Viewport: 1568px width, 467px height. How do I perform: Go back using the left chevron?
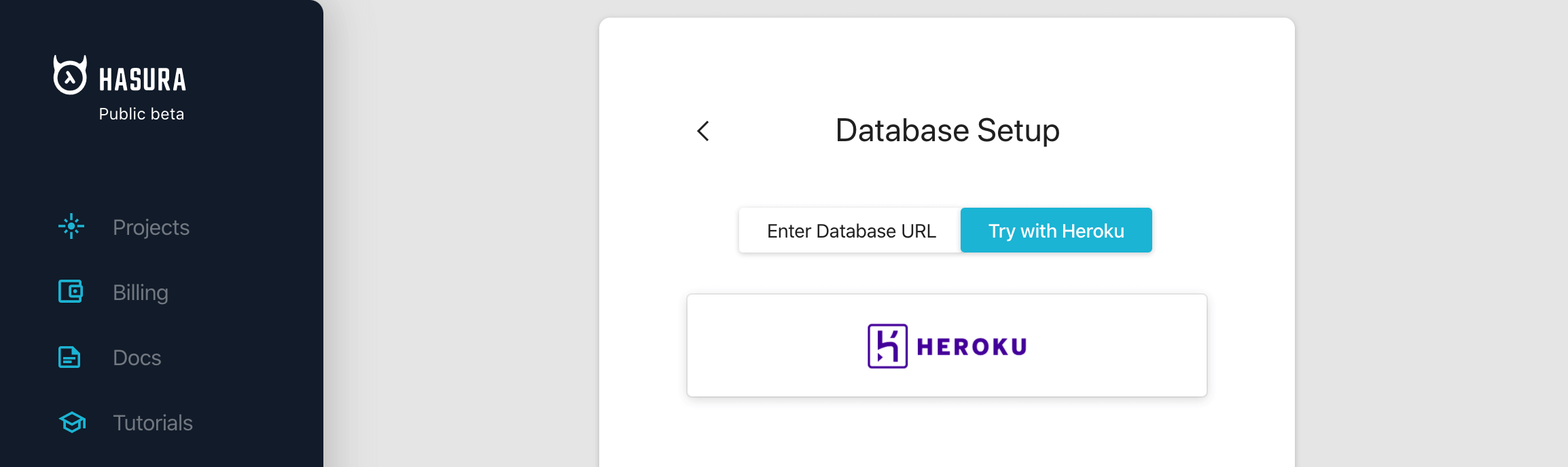703,131
